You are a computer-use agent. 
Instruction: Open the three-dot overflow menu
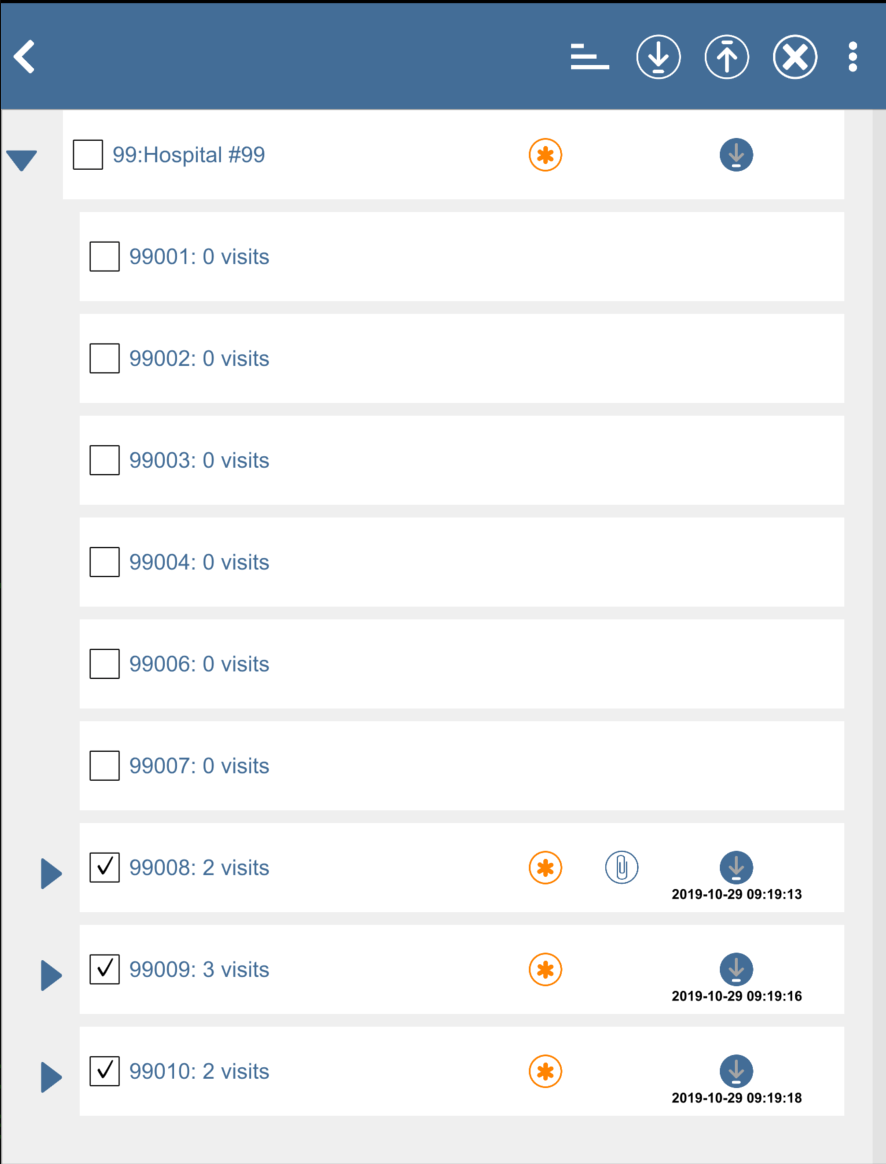click(x=852, y=57)
